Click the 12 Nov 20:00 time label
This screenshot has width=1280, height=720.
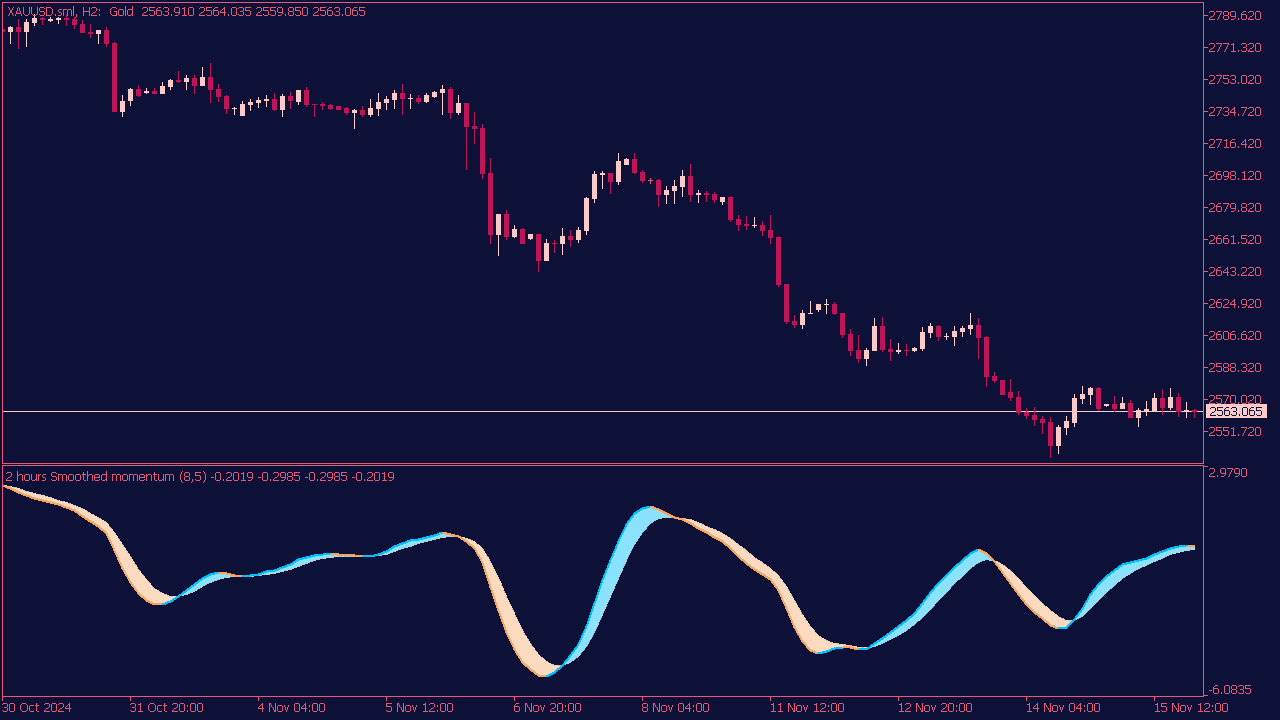click(x=935, y=708)
